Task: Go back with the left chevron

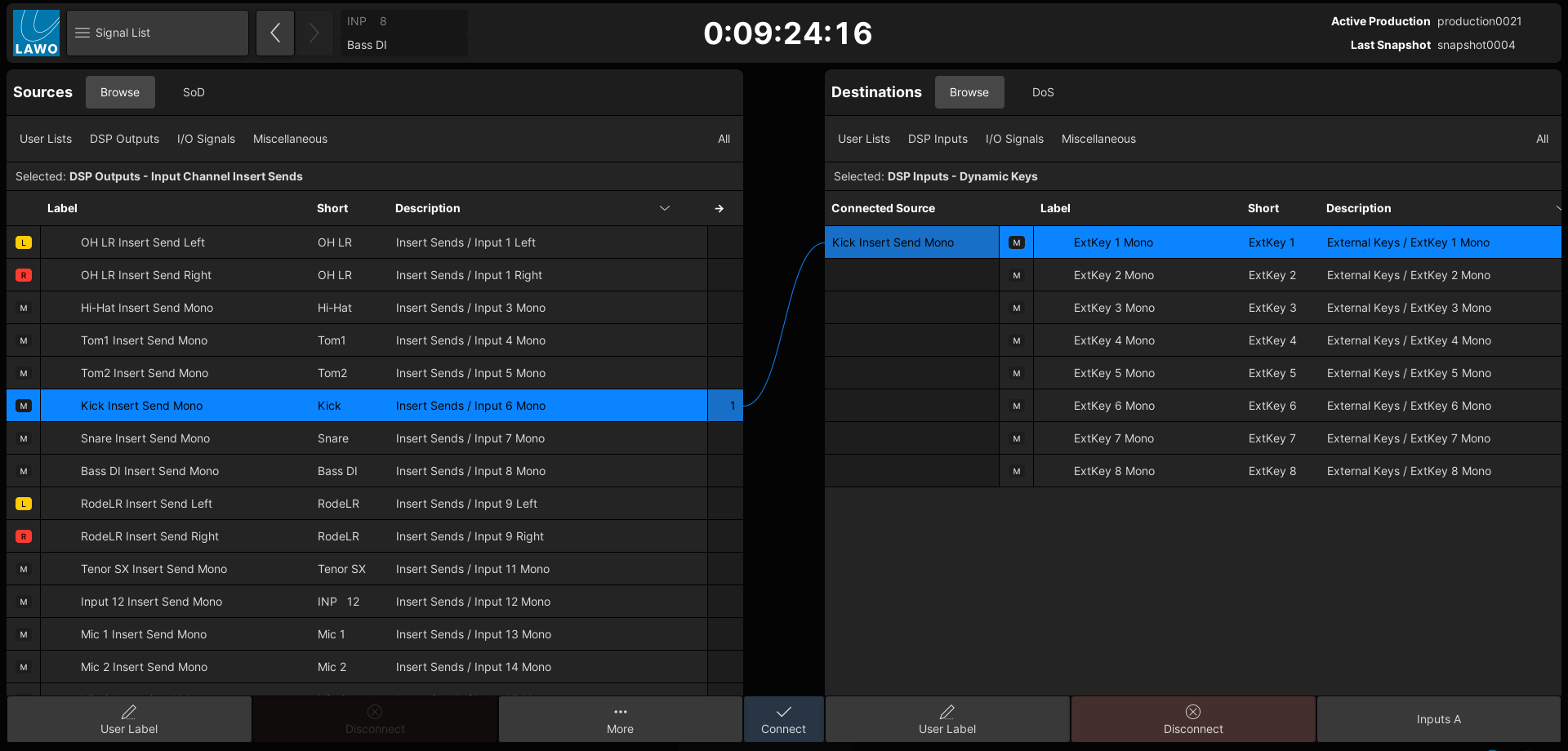Action: (275, 33)
